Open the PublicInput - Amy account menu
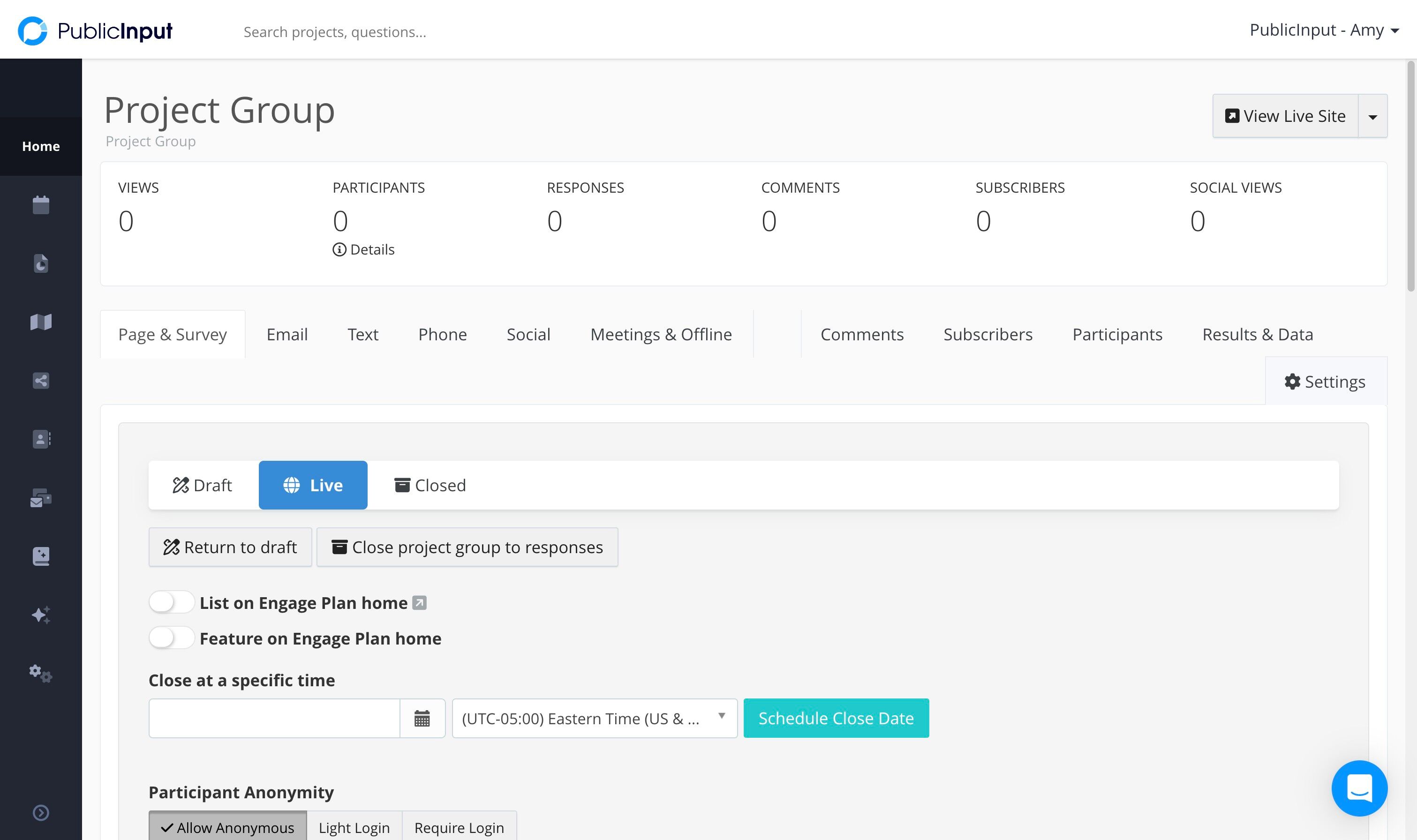1417x840 pixels. coord(1324,30)
